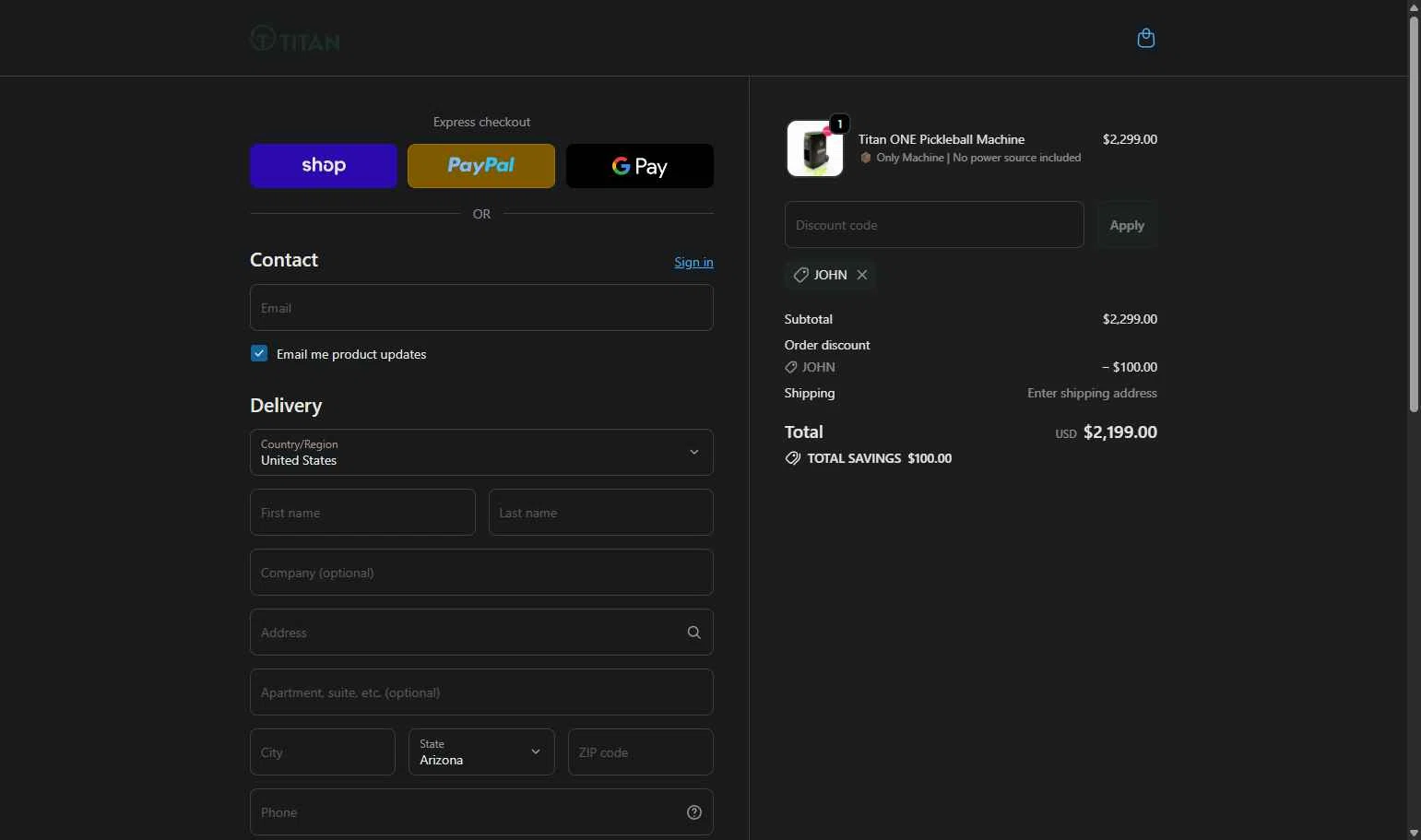Screen dimensions: 1421x840
Task: Click the address search magnifier icon
Action: [694, 633]
